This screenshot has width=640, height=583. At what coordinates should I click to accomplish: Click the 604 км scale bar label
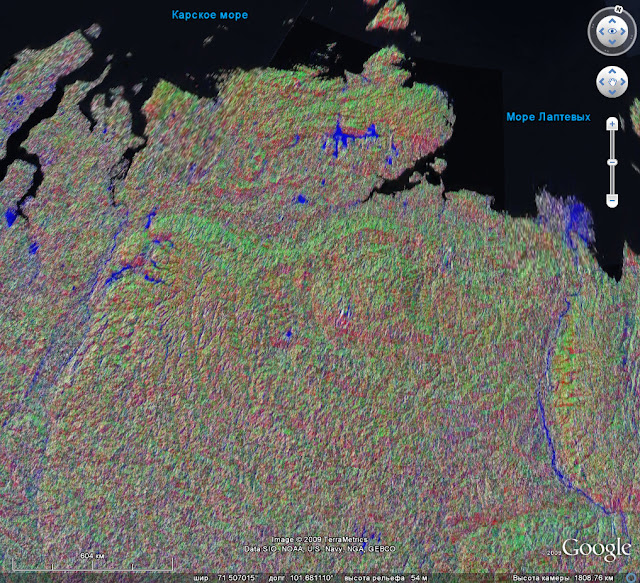(92, 556)
